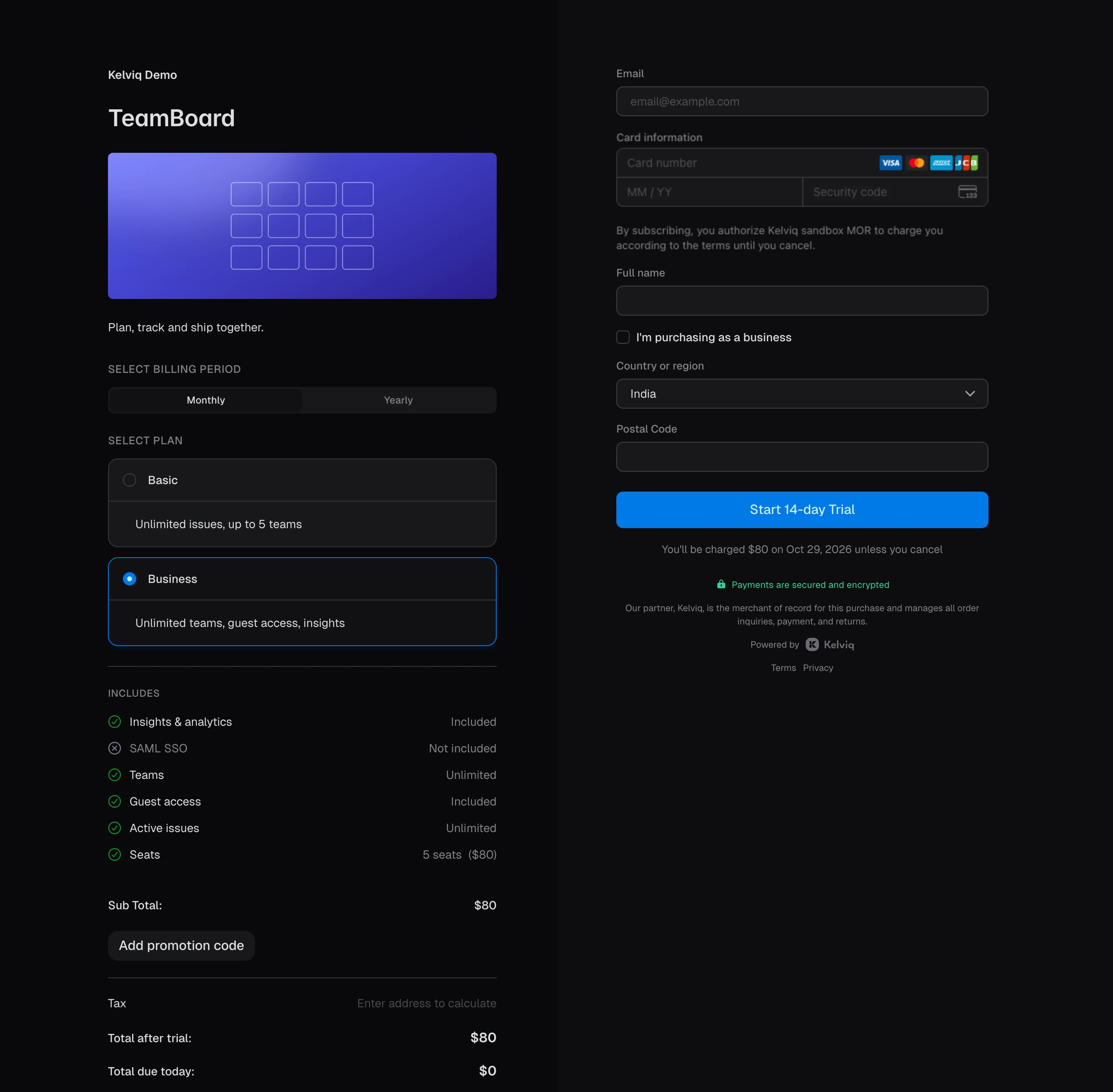
Task: Switch billing period to Monthly
Action: click(206, 400)
